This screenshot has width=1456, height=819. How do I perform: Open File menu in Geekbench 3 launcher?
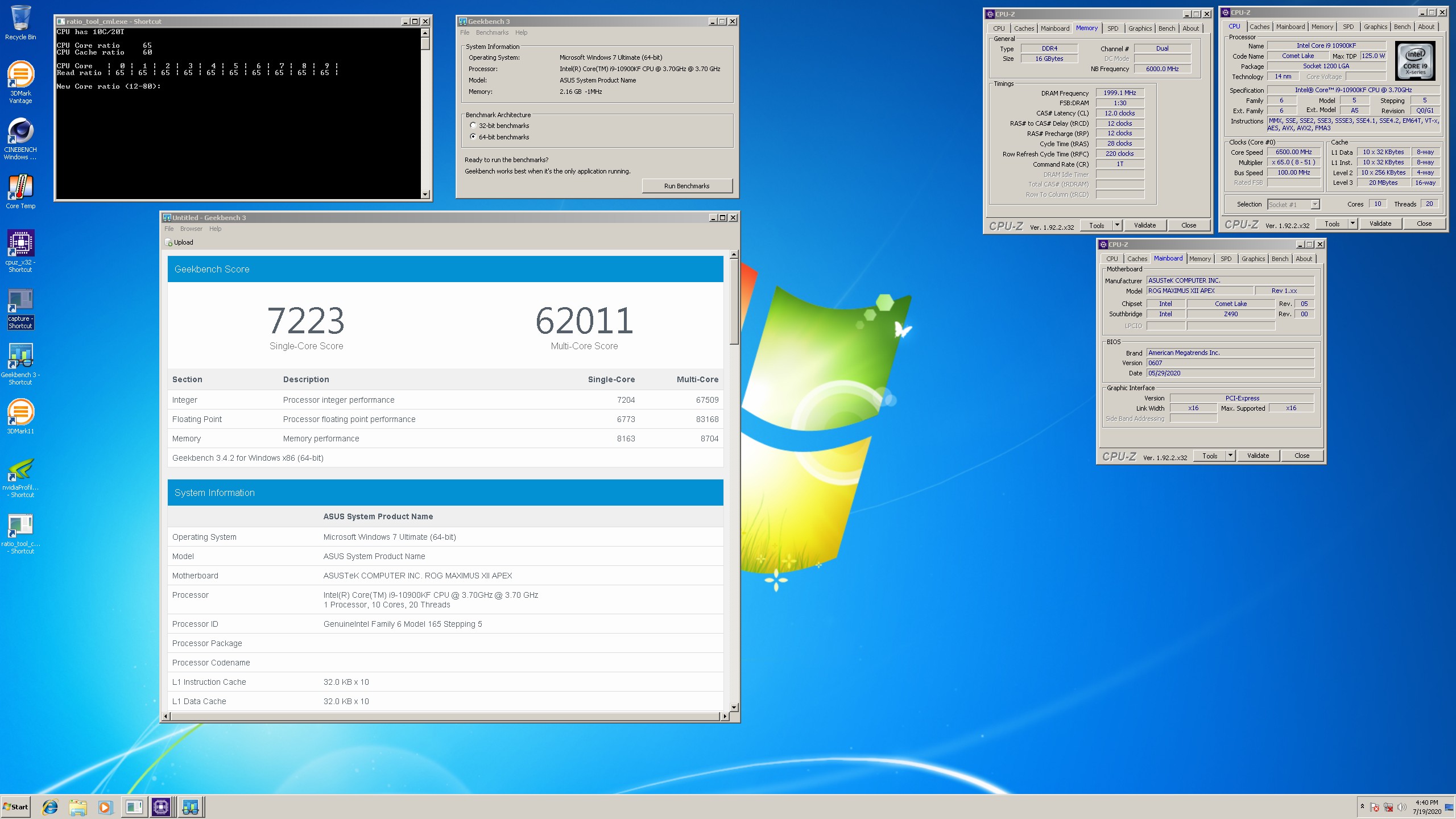pos(465,32)
